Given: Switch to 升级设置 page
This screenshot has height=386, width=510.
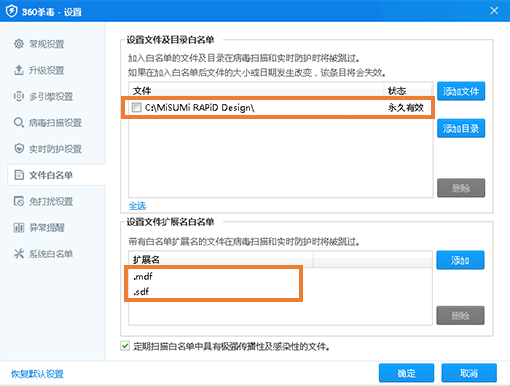Looking at the screenshot, I should pyautogui.click(x=47, y=70).
